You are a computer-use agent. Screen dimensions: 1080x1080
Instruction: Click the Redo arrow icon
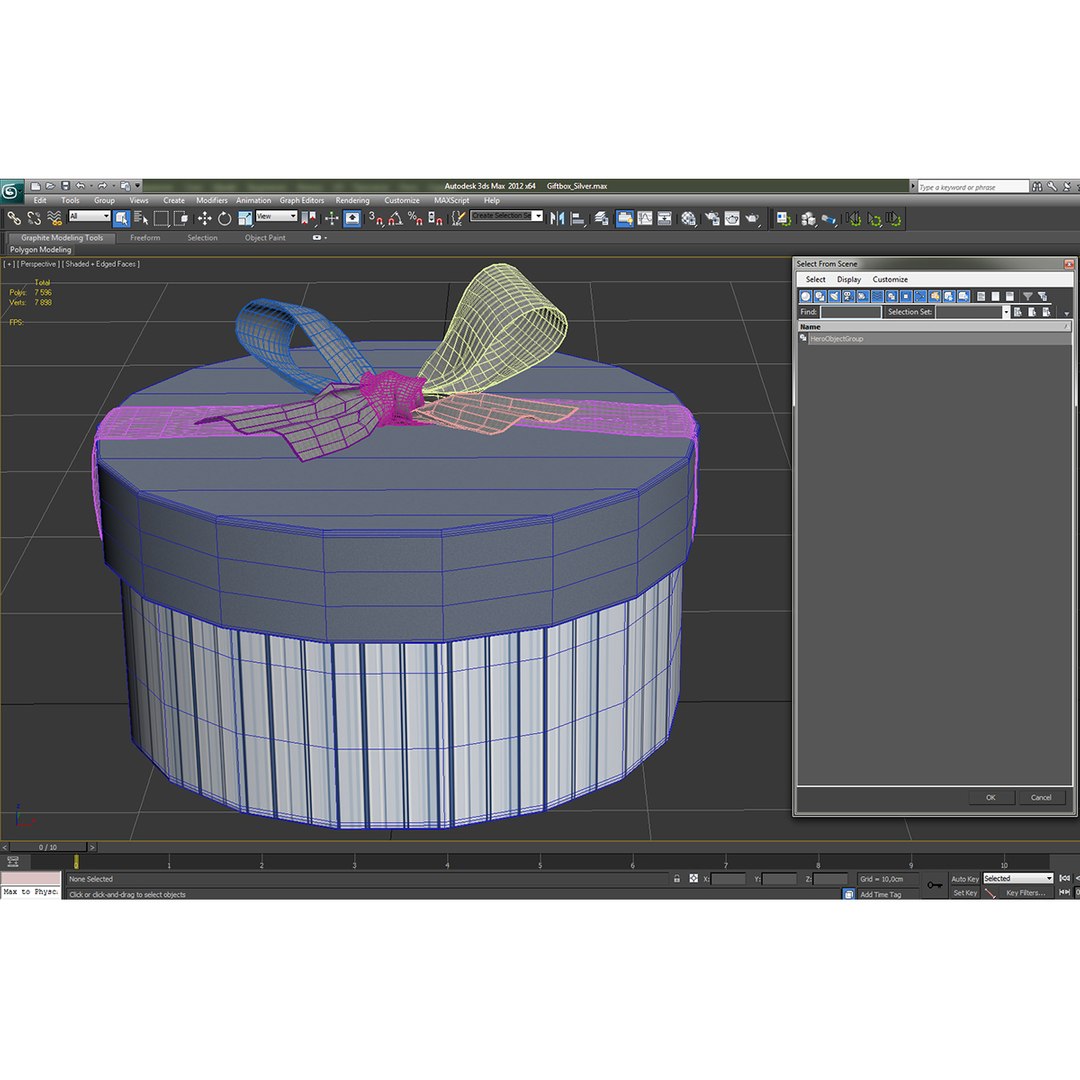pyautogui.click(x=102, y=186)
